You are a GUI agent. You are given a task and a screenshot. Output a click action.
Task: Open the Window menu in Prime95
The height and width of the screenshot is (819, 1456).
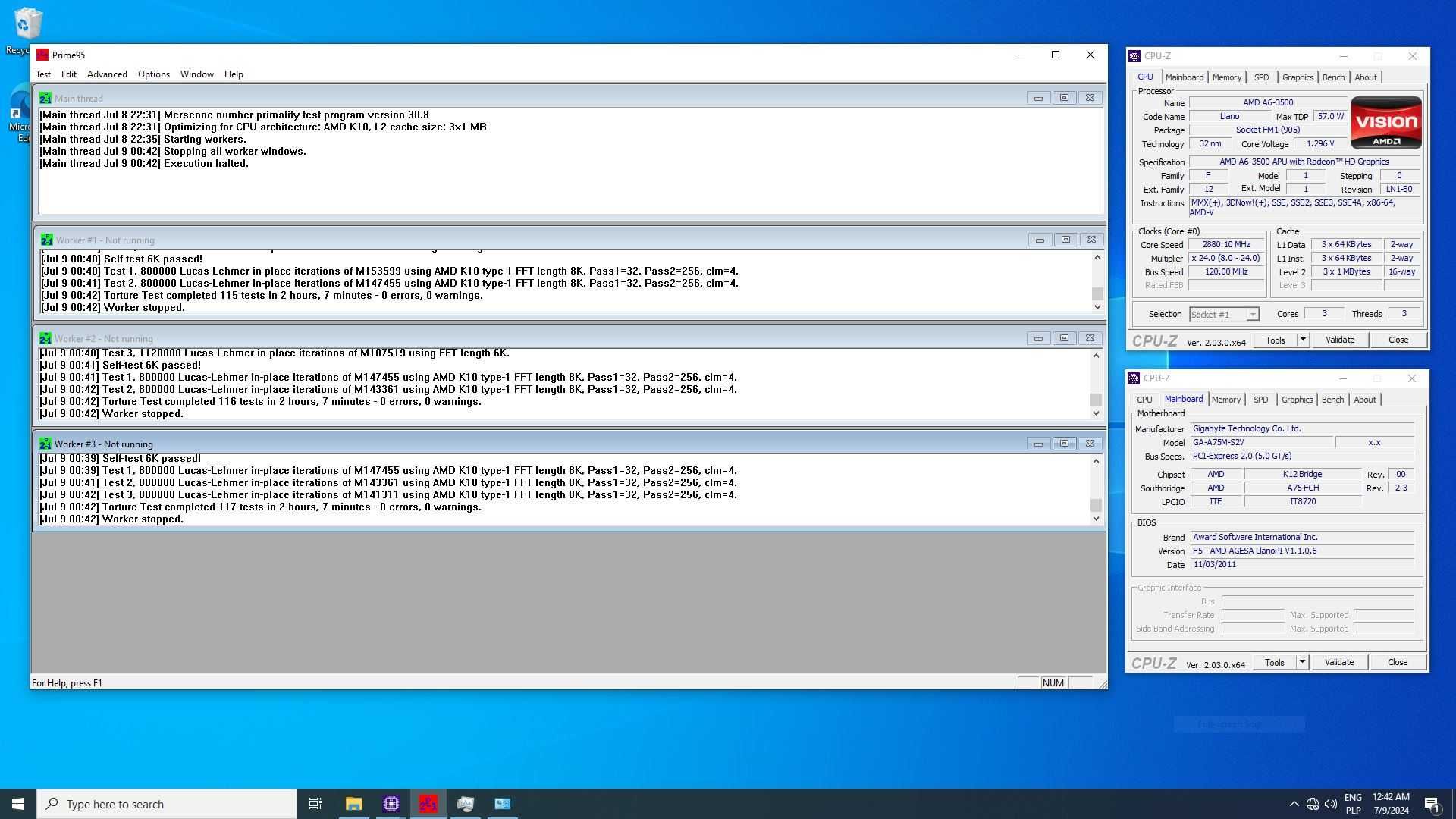(197, 74)
